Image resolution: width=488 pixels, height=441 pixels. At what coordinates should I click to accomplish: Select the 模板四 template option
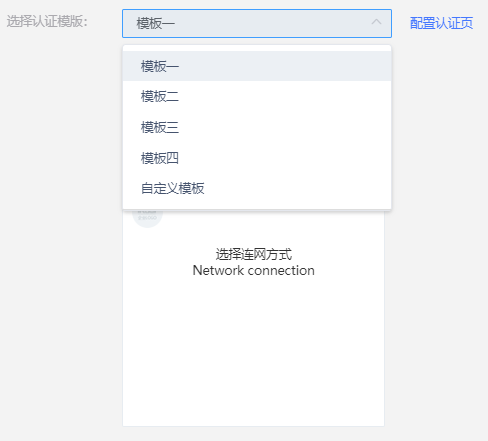[x=257, y=158]
